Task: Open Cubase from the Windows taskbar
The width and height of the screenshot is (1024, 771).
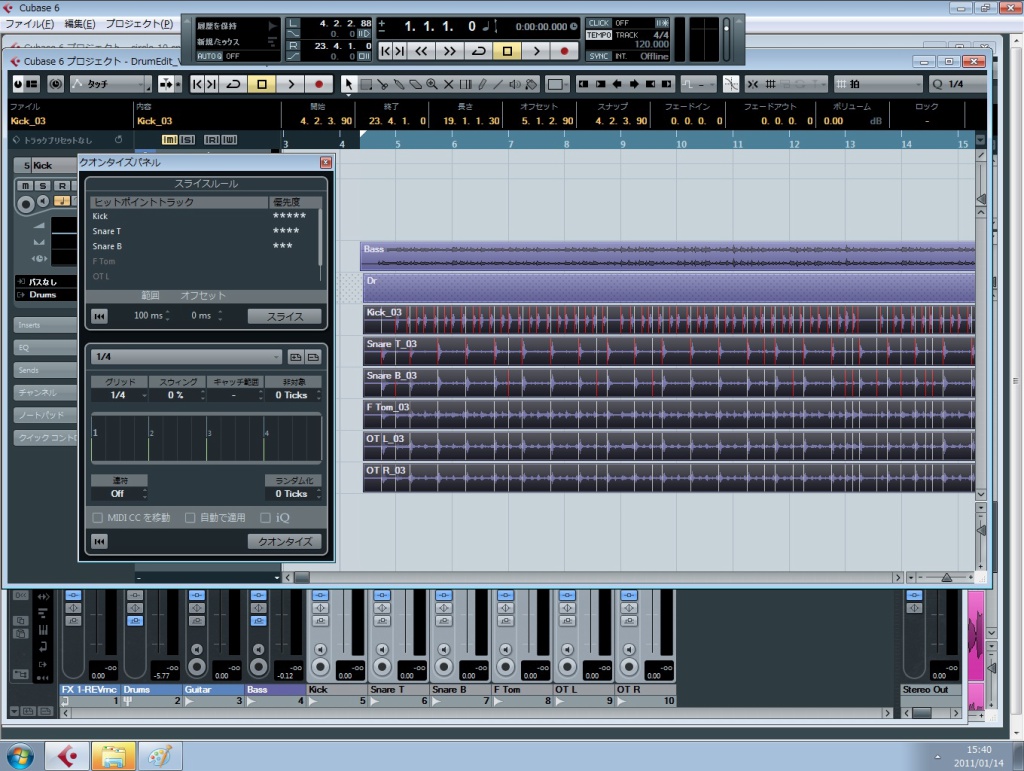Action: click(x=67, y=756)
